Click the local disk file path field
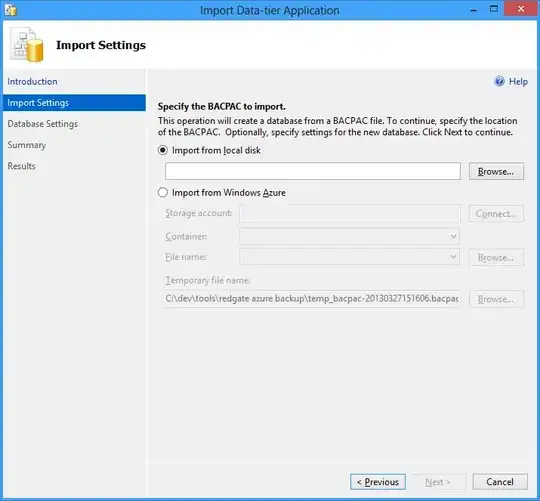This screenshot has width=540, height=501. coord(313,171)
